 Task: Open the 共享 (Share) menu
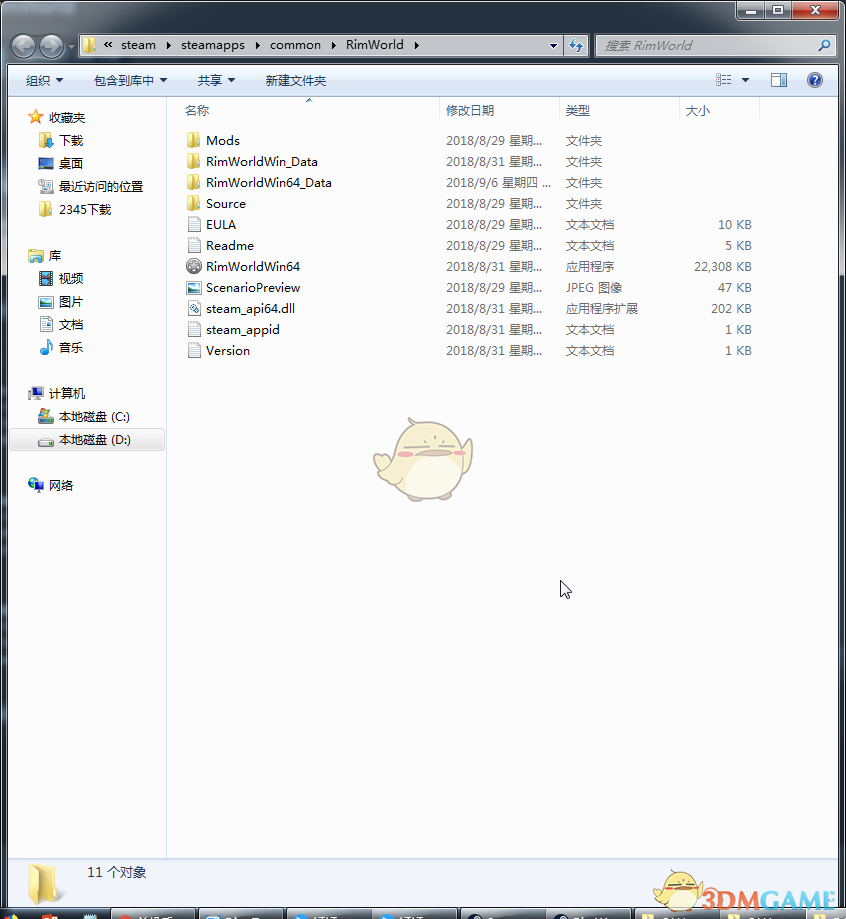click(x=216, y=80)
